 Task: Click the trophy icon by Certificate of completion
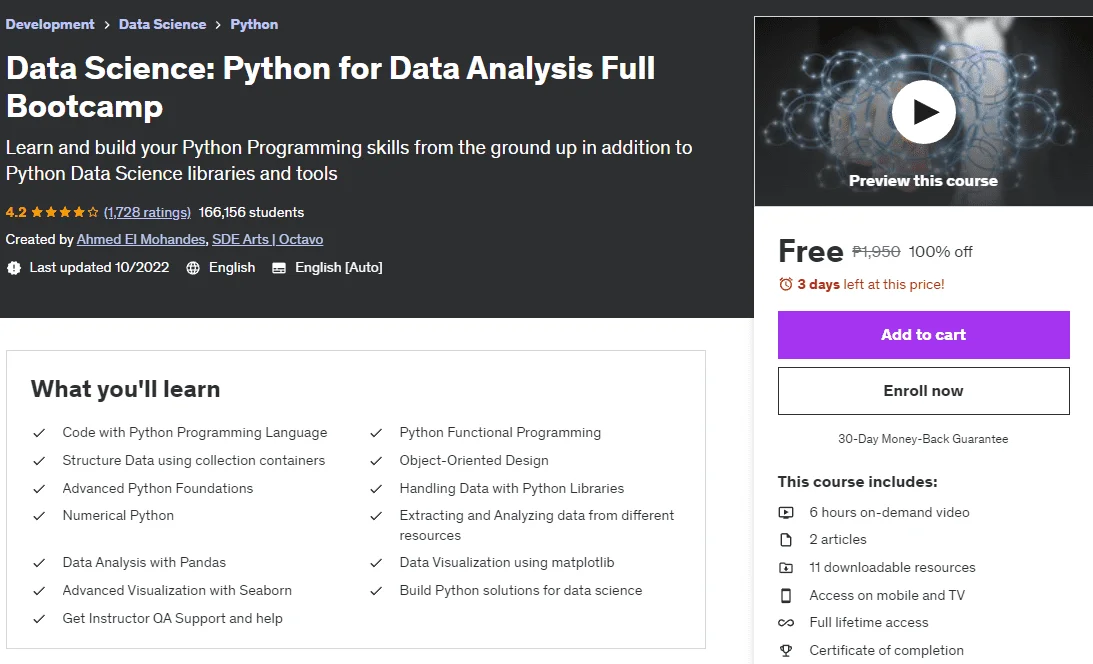[786, 651]
